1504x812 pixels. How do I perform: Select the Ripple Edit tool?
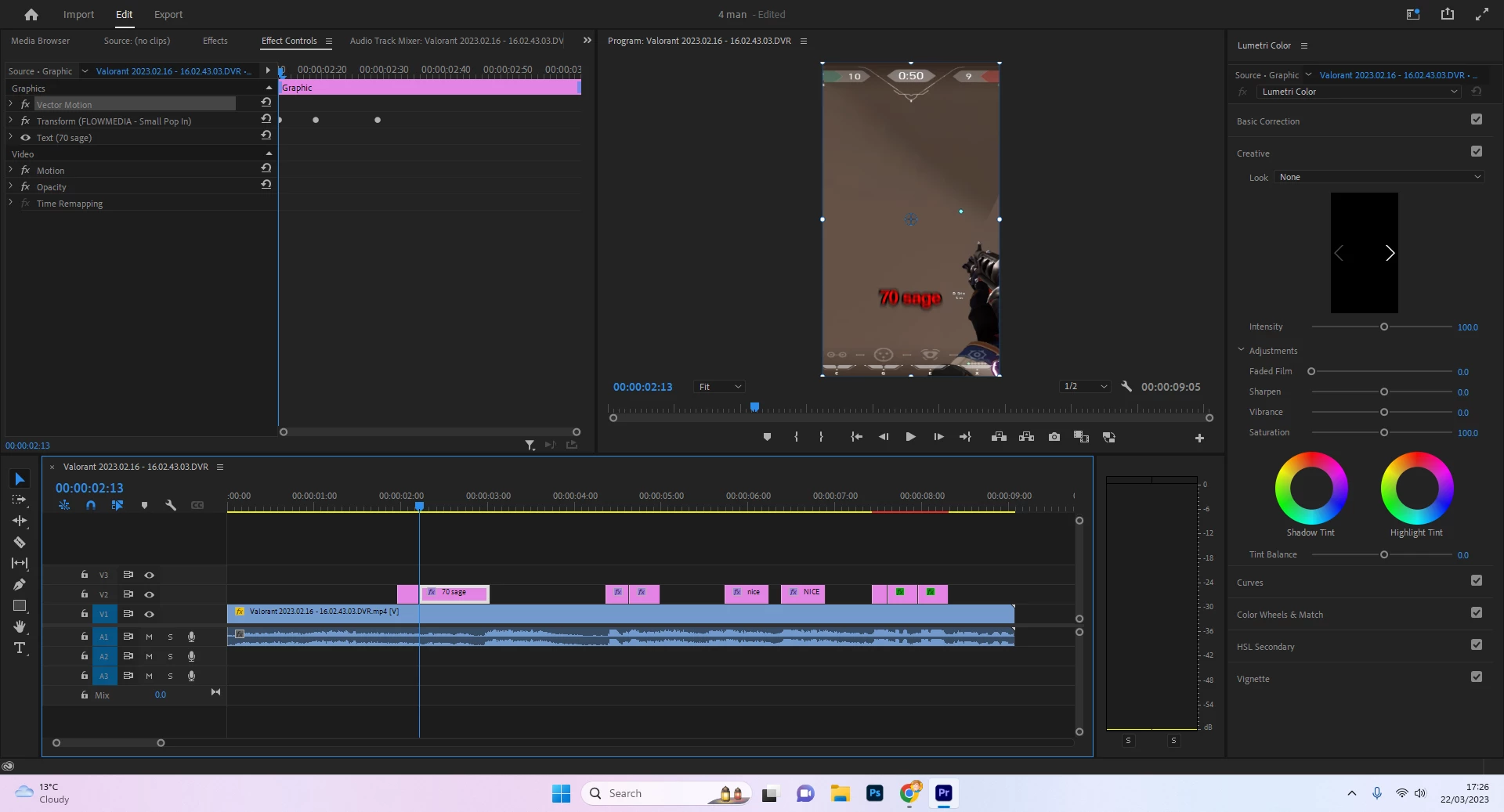20,521
